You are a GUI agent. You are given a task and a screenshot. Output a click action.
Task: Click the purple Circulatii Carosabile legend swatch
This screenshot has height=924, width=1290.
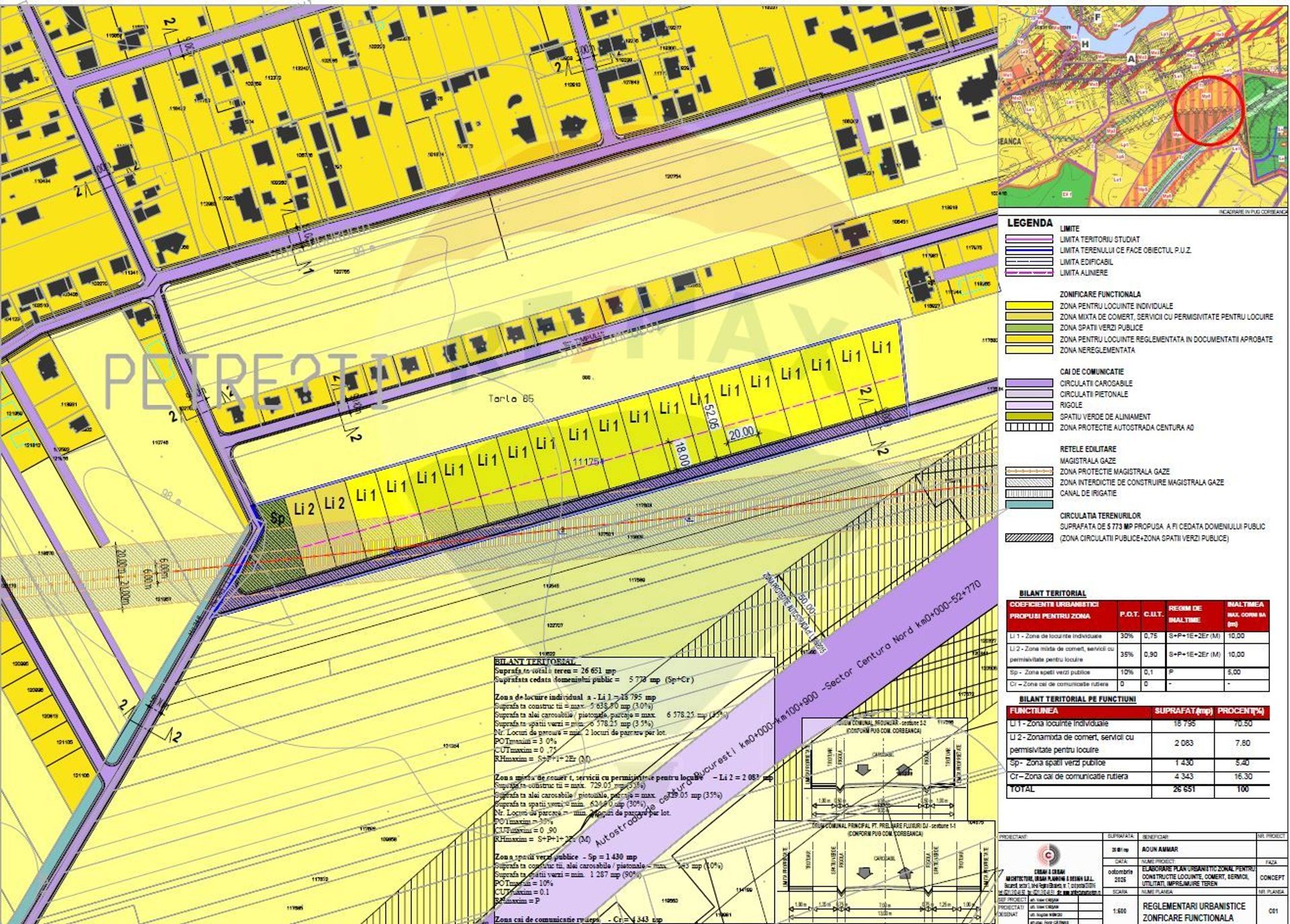pyautogui.click(x=1028, y=383)
